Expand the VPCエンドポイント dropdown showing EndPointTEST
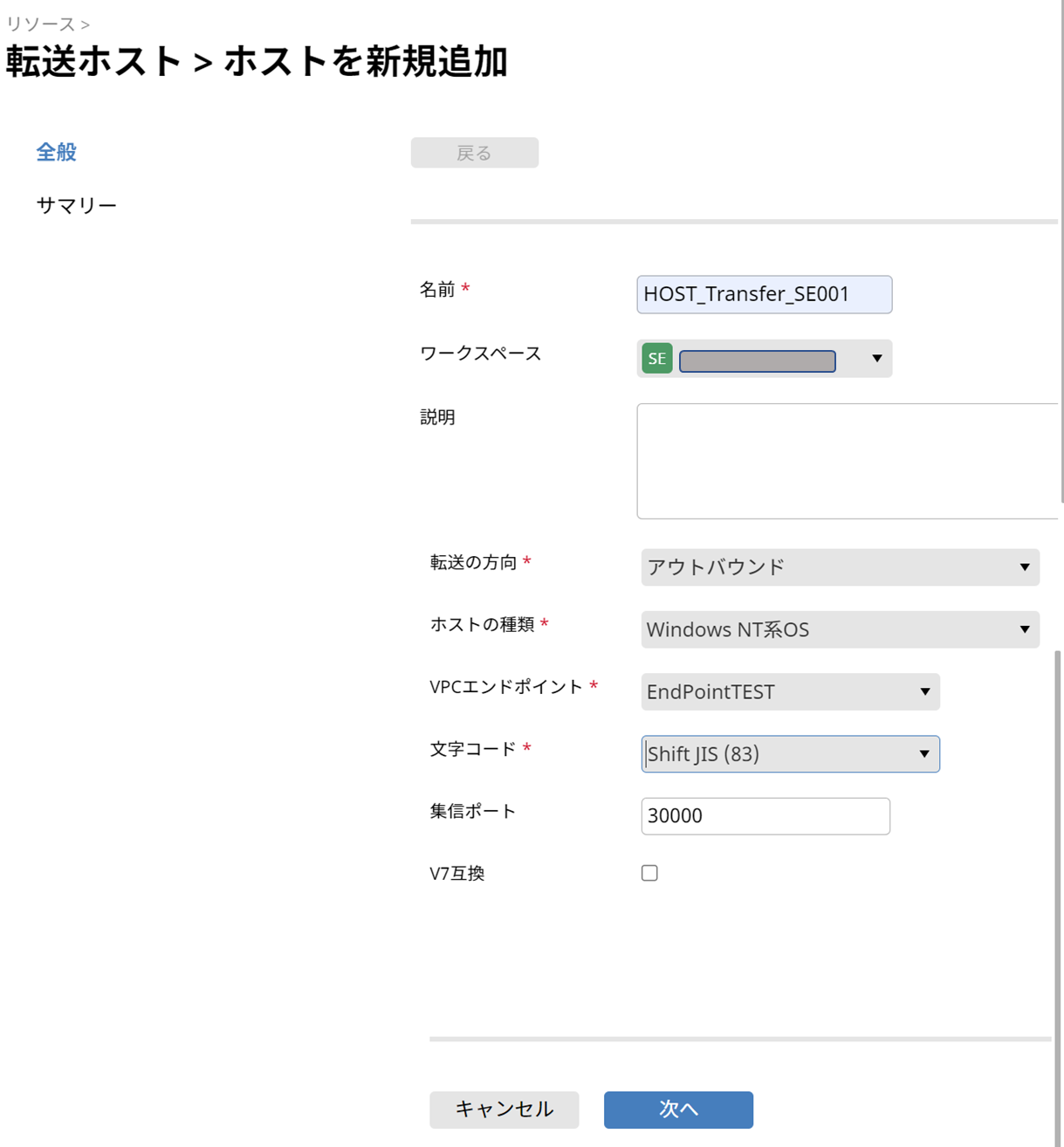The width and height of the screenshot is (1064, 1147). [790, 691]
